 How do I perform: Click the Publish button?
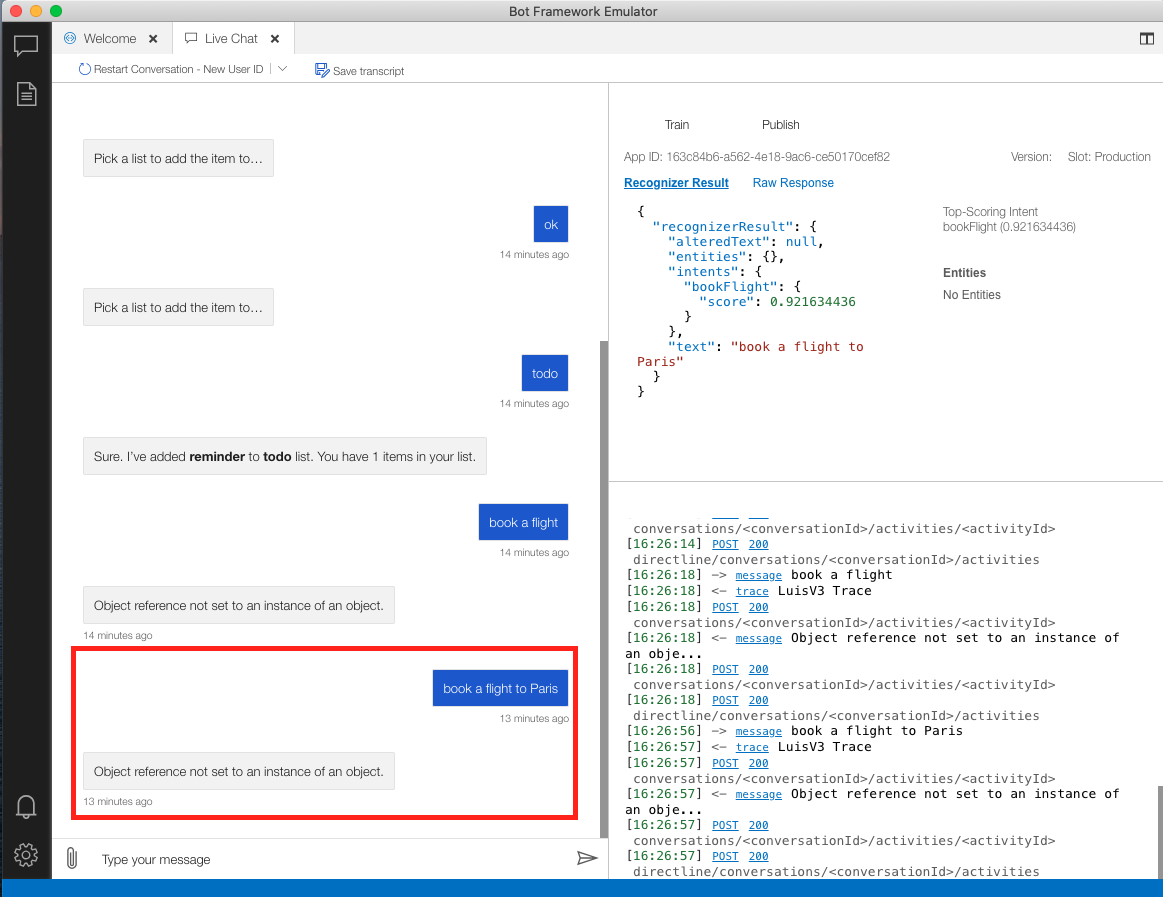[780, 125]
